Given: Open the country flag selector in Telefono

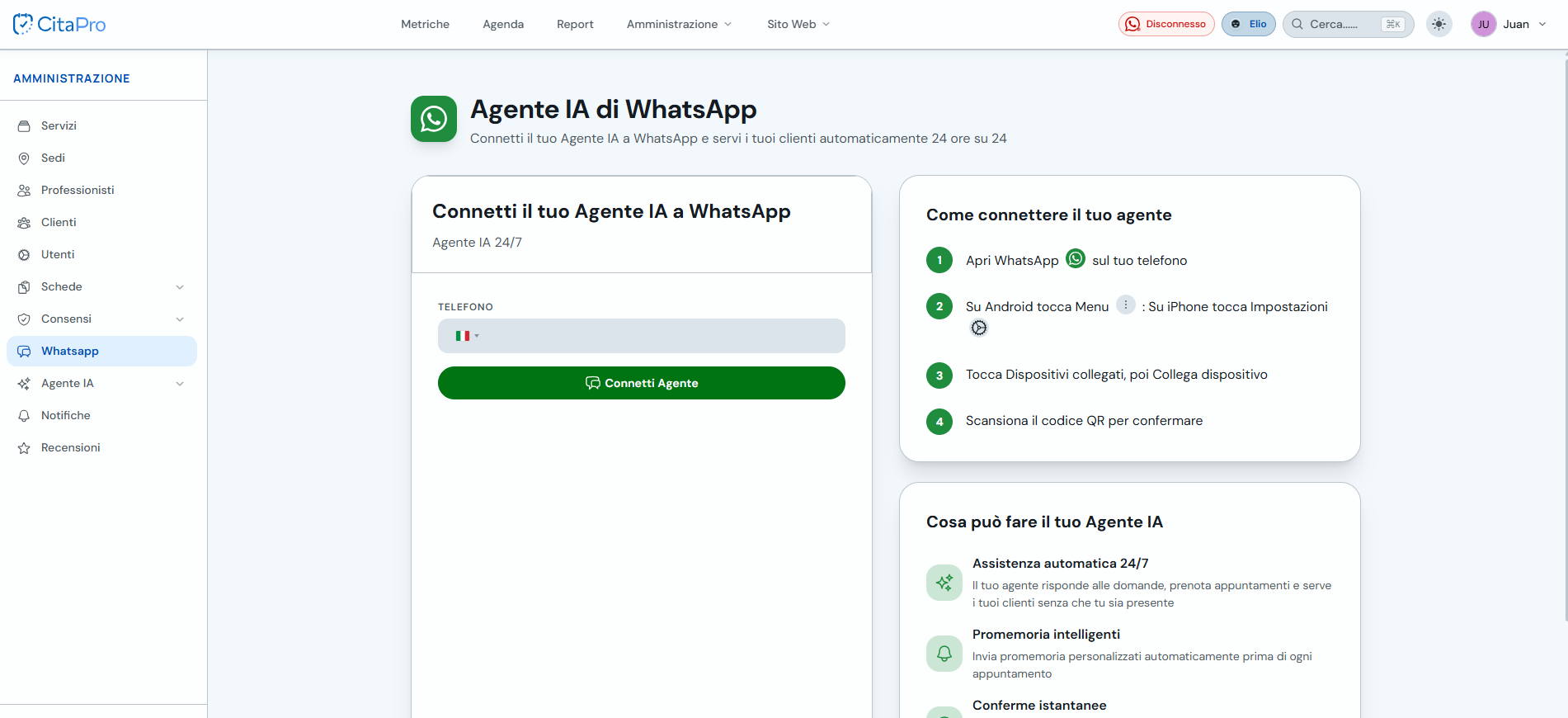Looking at the screenshot, I should [467, 336].
